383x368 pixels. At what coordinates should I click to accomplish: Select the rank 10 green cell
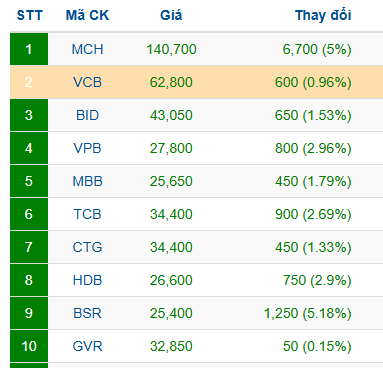[29, 346]
